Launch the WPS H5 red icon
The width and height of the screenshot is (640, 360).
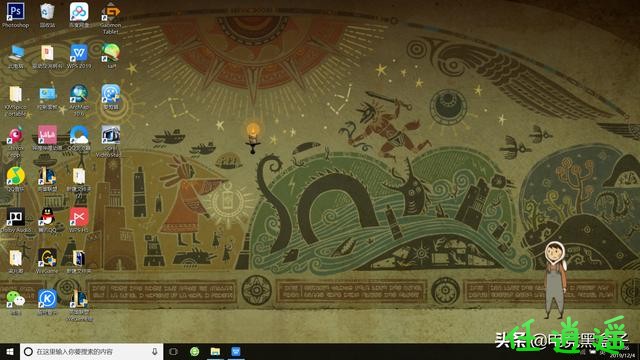[79, 220]
